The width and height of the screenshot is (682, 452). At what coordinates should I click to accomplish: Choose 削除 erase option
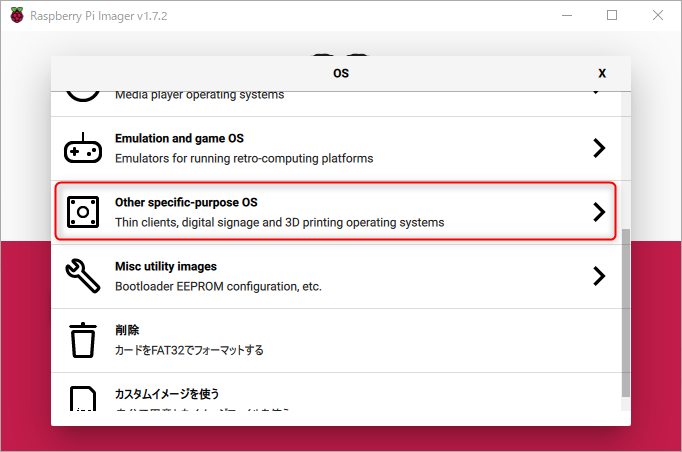click(x=336, y=341)
